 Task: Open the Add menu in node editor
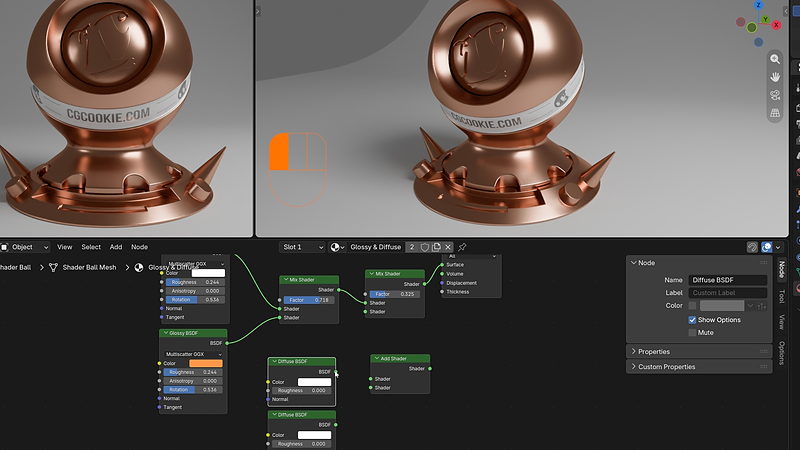coord(116,247)
